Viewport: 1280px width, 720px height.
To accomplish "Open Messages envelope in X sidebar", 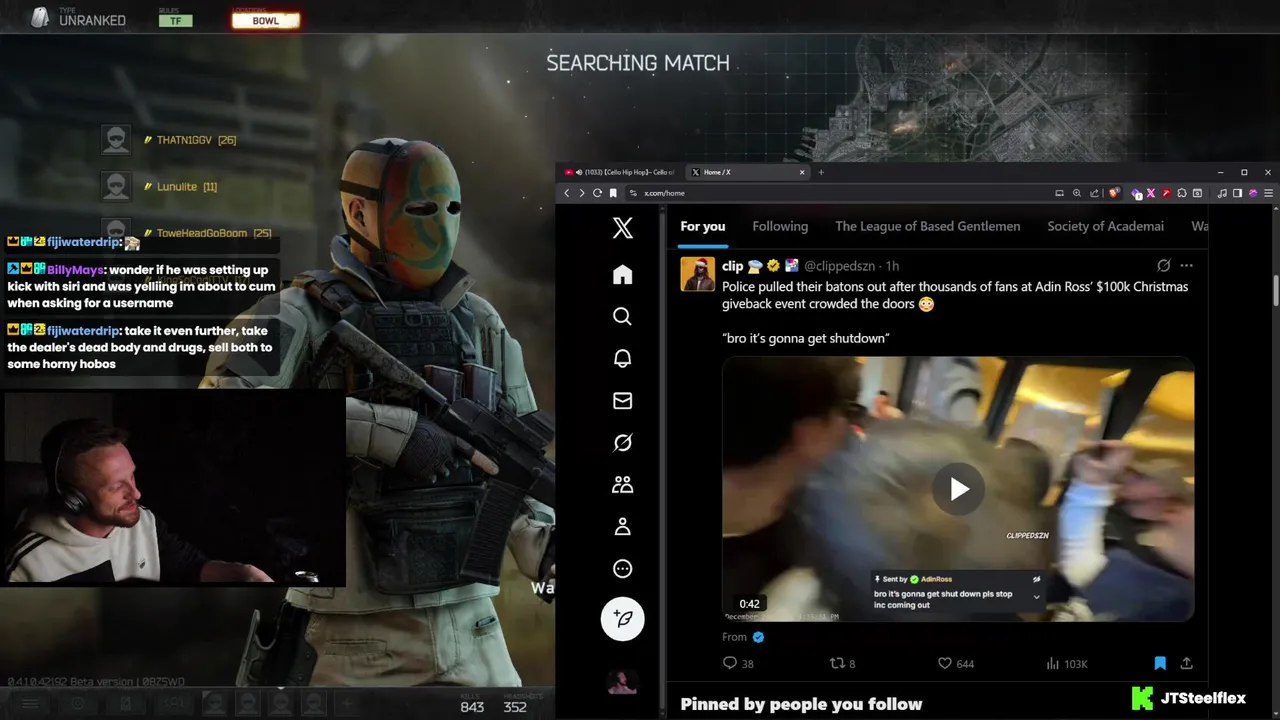I will (622, 401).
